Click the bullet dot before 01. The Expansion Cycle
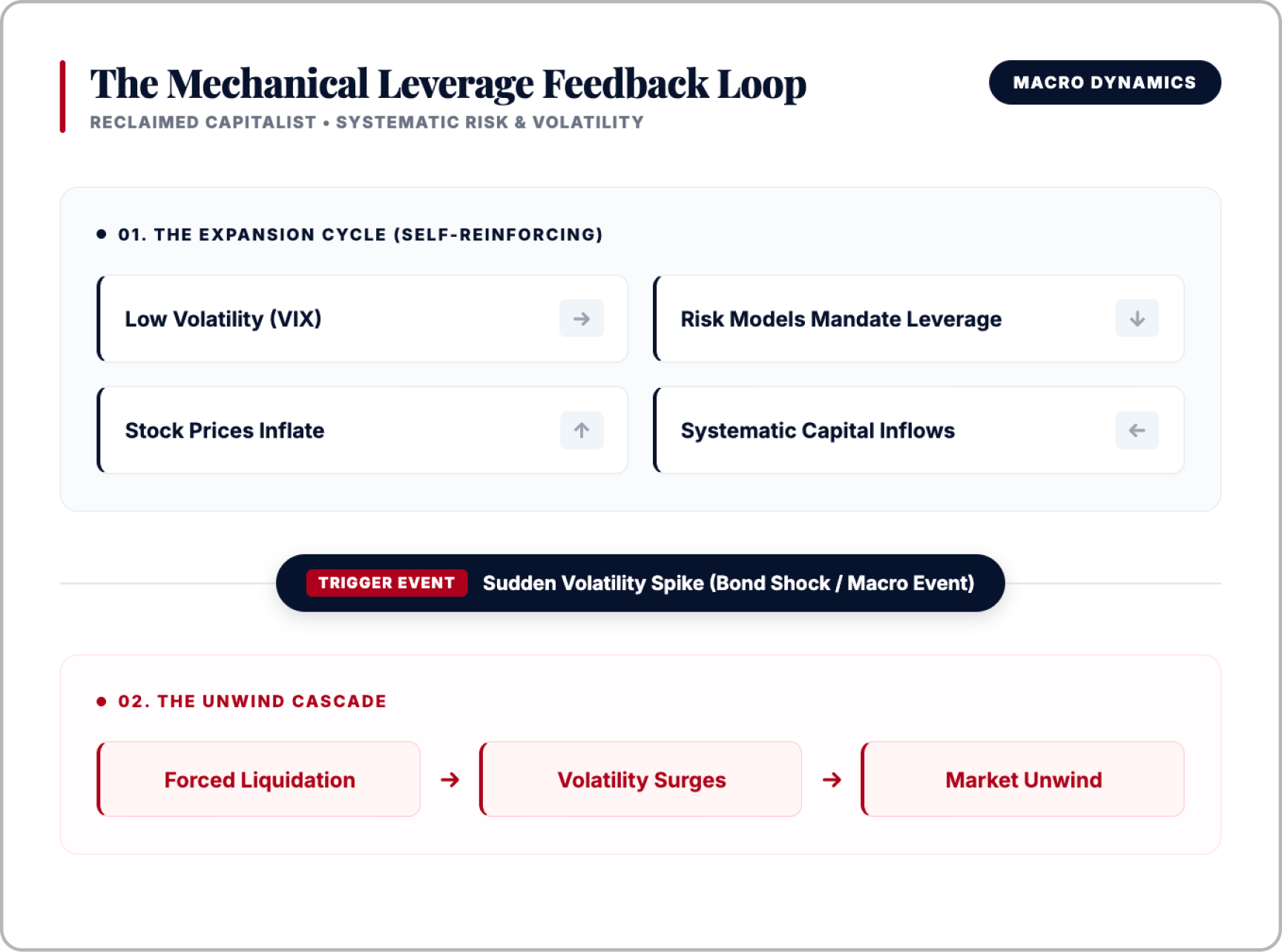Screen dimensions: 1282x952 coord(102,234)
